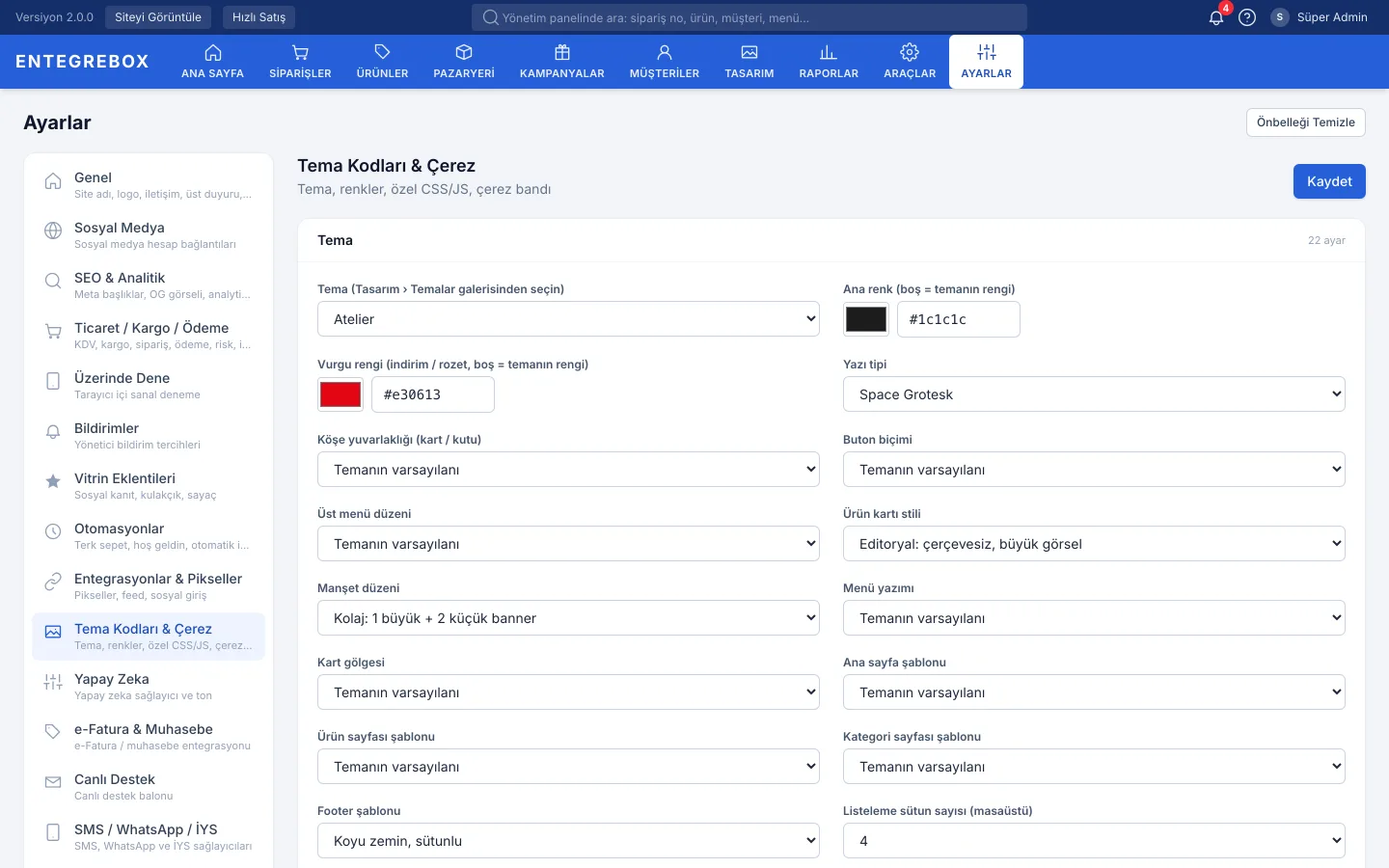Click the help question mark icon
1389x868 pixels.
[x=1247, y=17]
